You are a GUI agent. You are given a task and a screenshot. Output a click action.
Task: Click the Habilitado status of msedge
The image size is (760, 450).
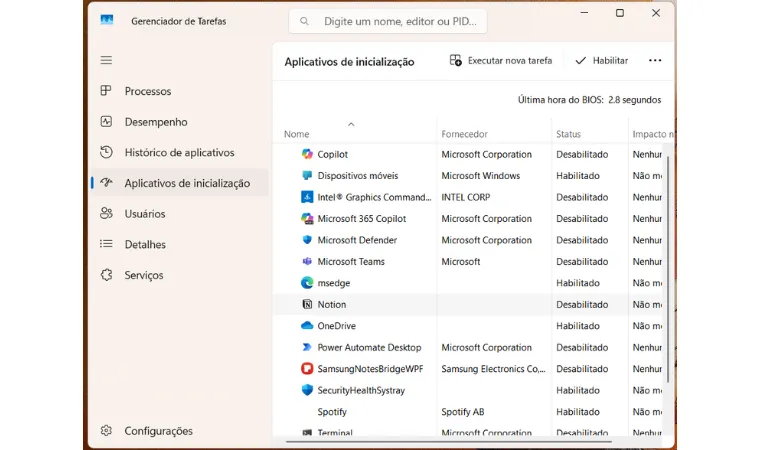point(578,283)
